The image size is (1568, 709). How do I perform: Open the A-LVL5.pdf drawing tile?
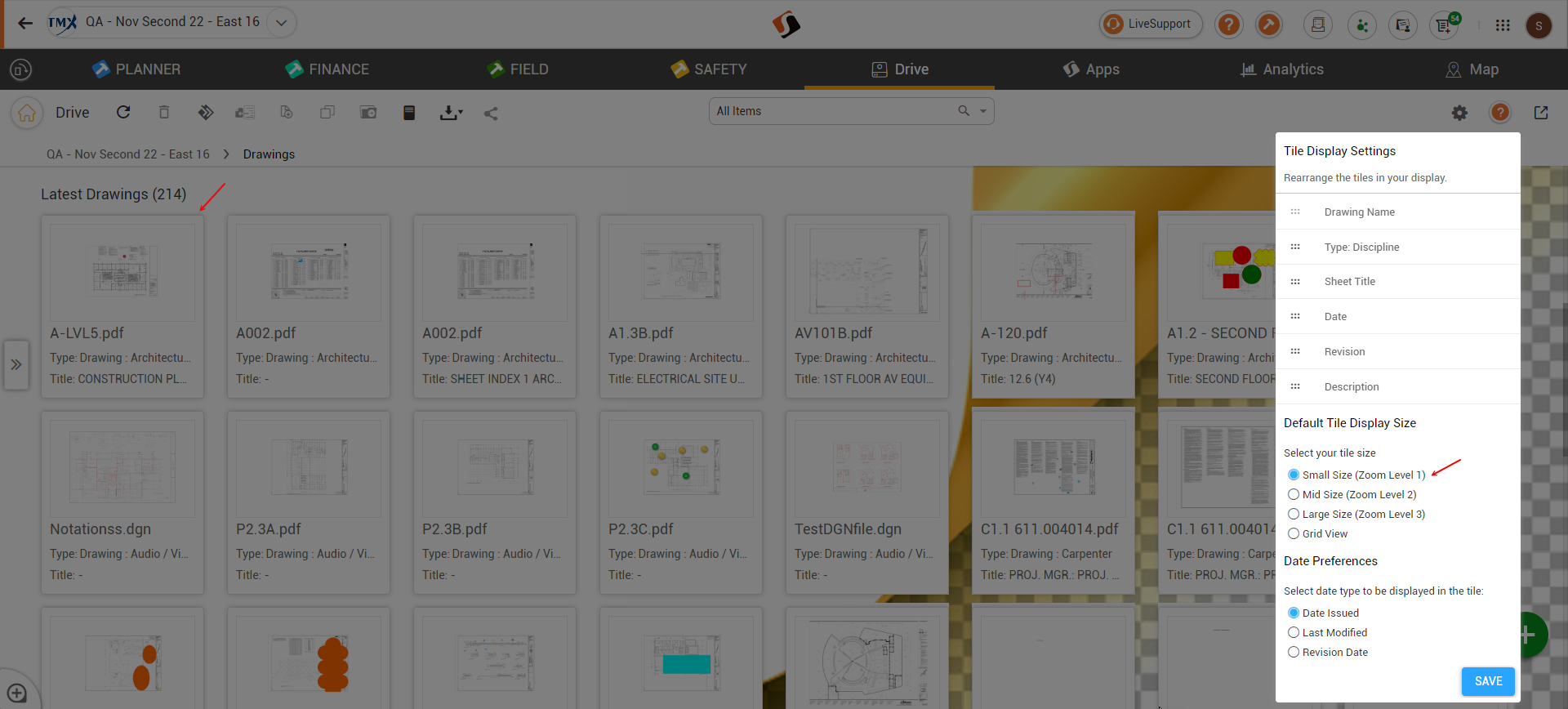point(122,306)
